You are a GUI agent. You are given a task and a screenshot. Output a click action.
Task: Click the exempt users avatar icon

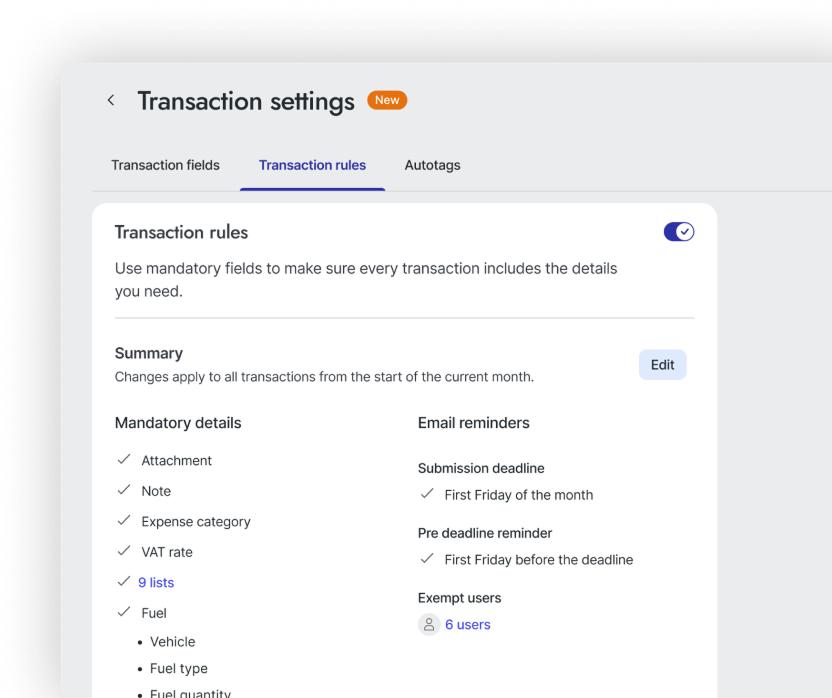tap(429, 625)
